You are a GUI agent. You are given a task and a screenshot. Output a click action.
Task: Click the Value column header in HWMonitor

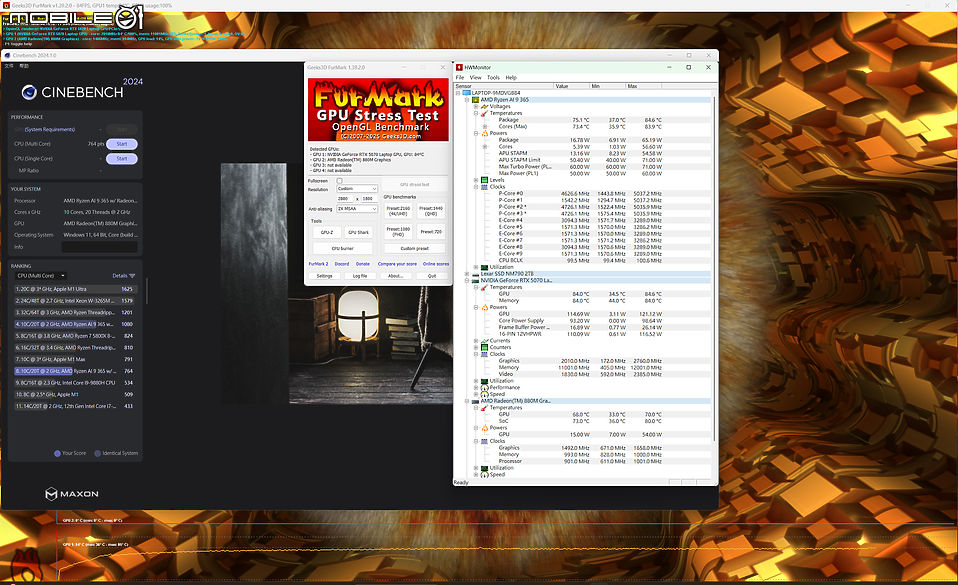pyautogui.click(x=571, y=86)
